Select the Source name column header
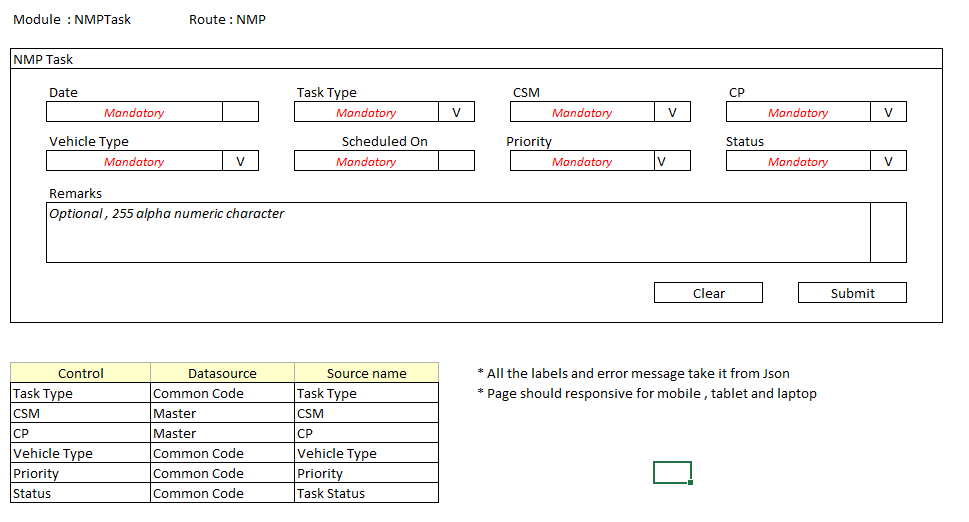969x522 pixels. 366,373
